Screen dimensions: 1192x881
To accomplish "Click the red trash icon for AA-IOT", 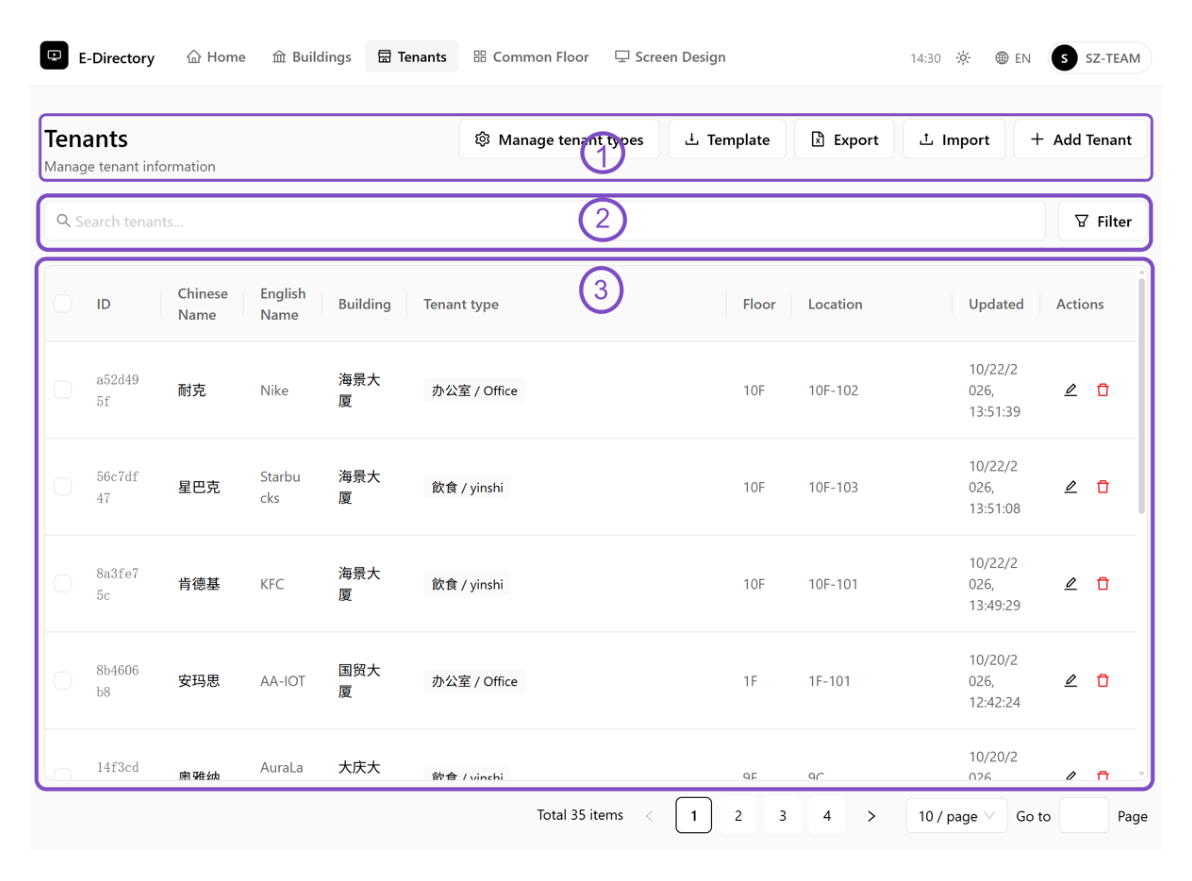I will [1102, 680].
